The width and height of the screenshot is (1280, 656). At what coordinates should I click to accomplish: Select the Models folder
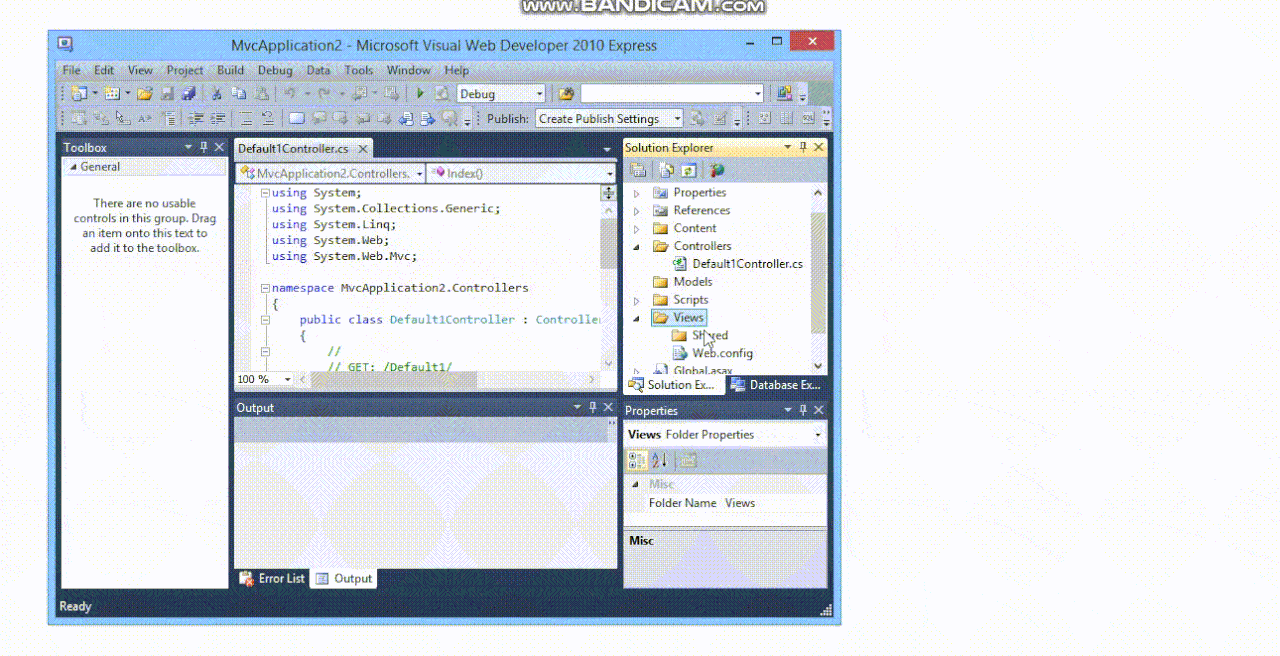tap(693, 282)
